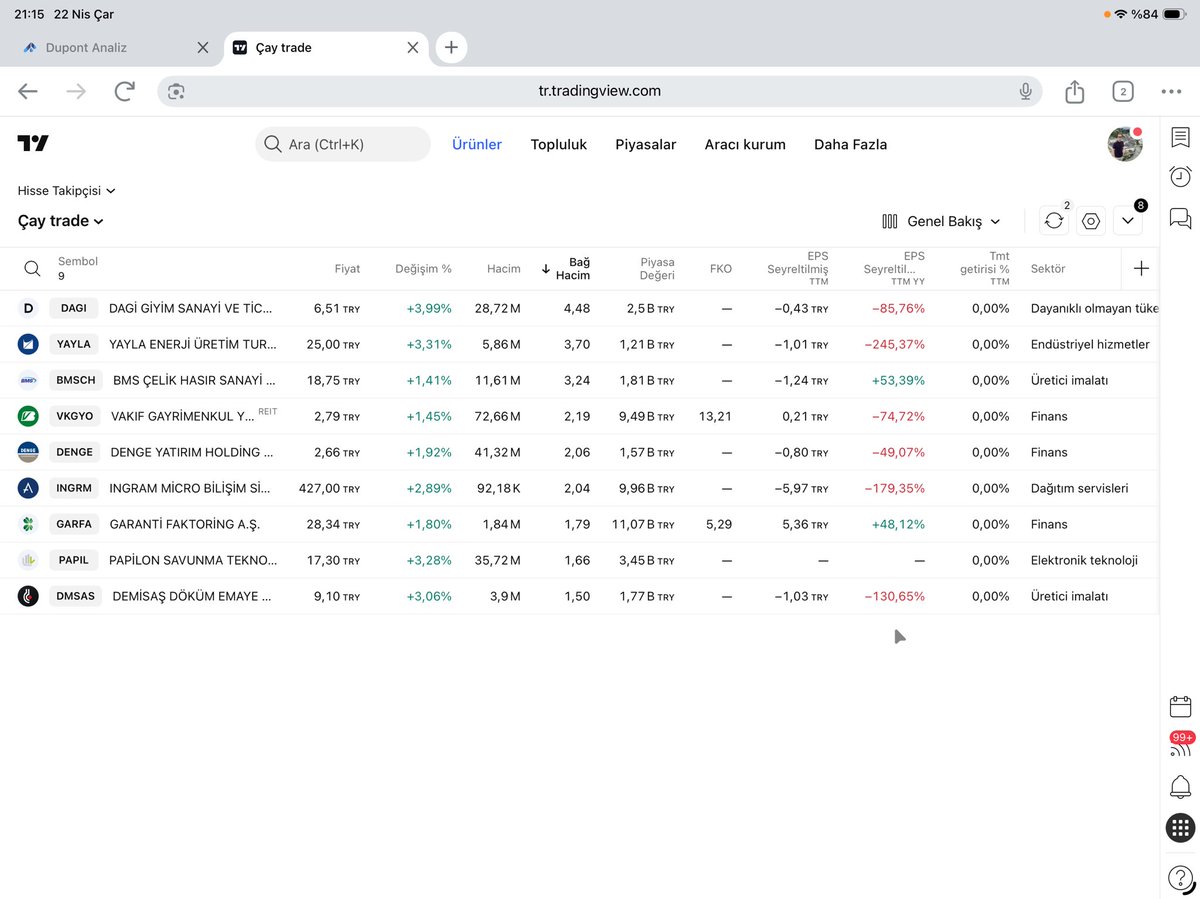Open the help question mark icon
The width and height of the screenshot is (1200, 899).
(x=1180, y=880)
